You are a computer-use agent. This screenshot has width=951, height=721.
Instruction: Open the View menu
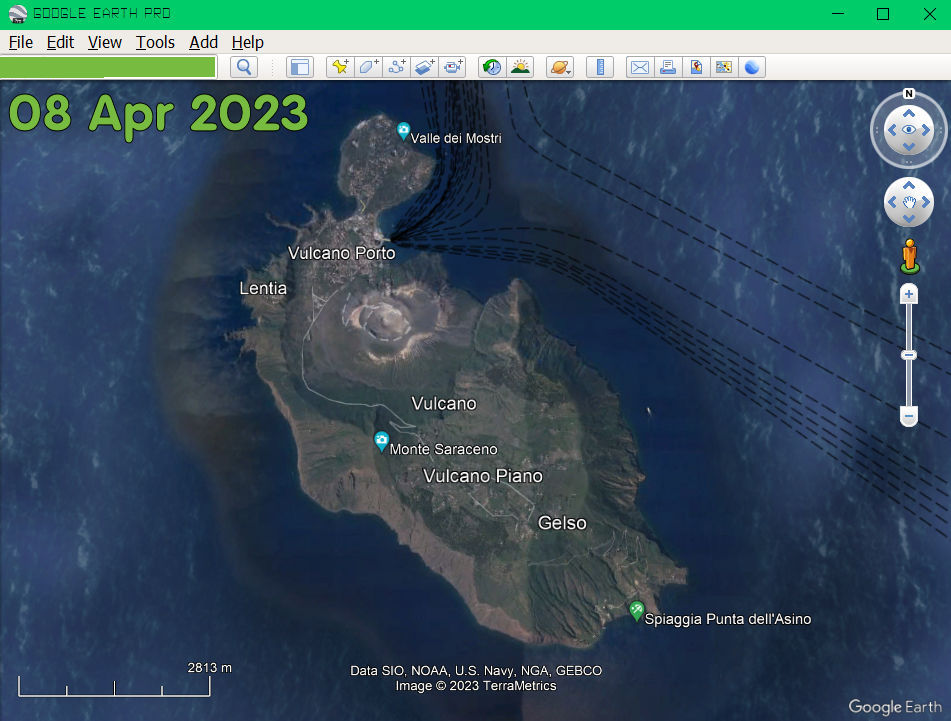[x=104, y=42]
